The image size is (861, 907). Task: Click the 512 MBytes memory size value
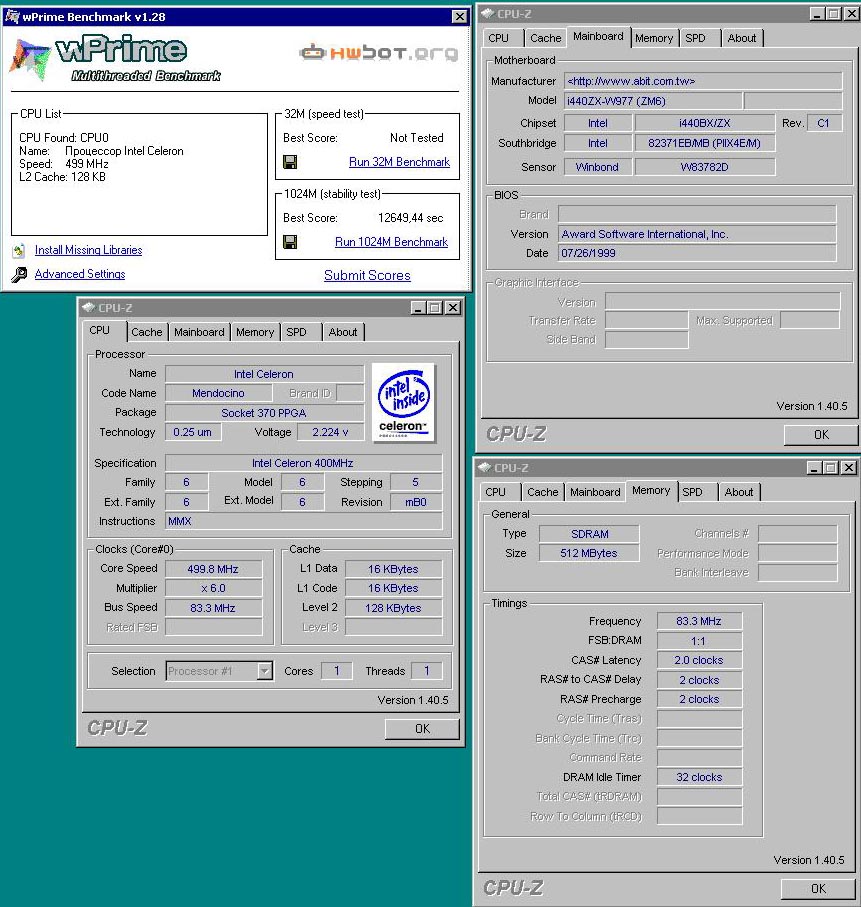[x=589, y=554]
